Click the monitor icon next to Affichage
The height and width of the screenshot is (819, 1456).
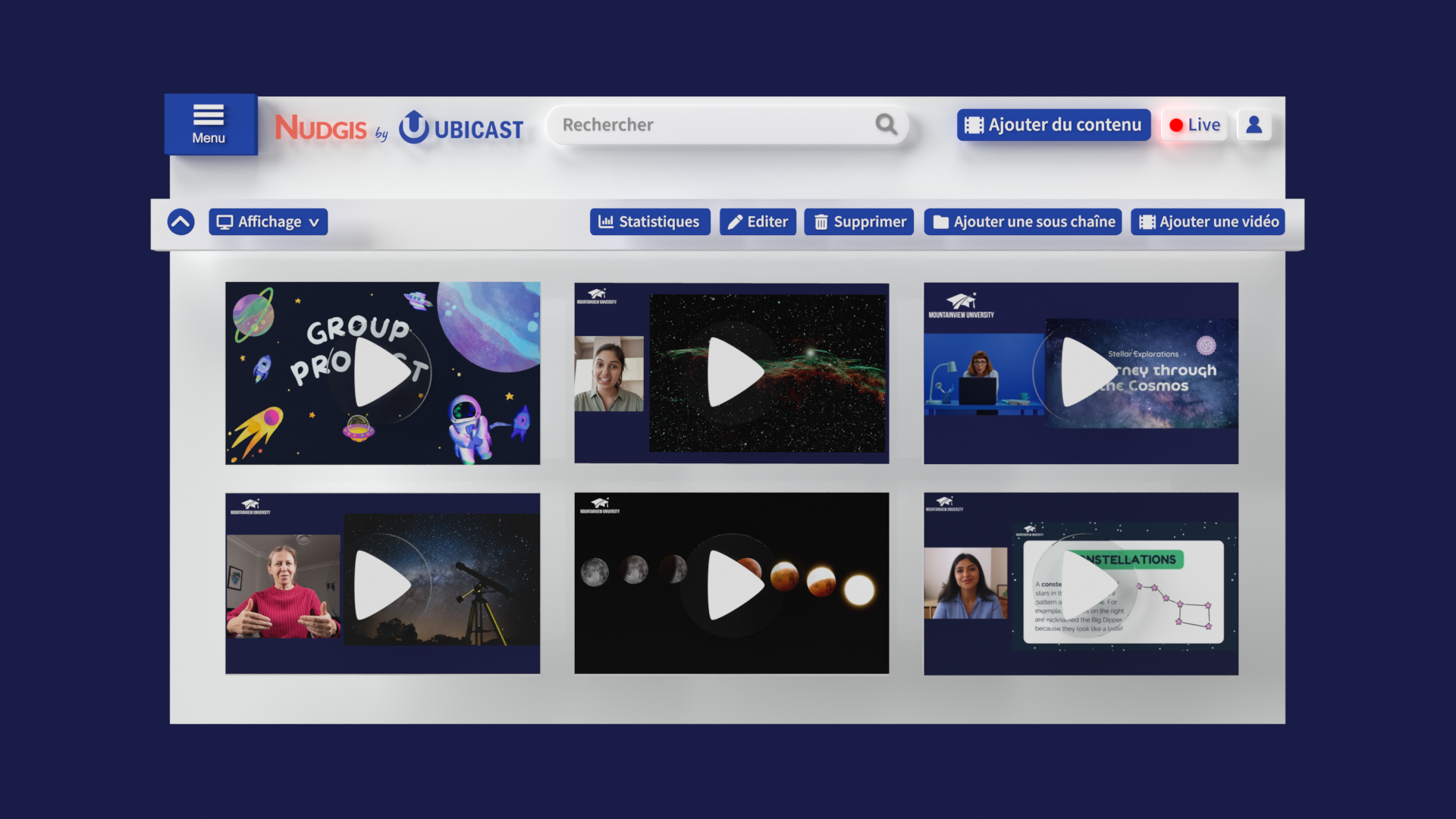pyautogui.click(x=225, y=221)
